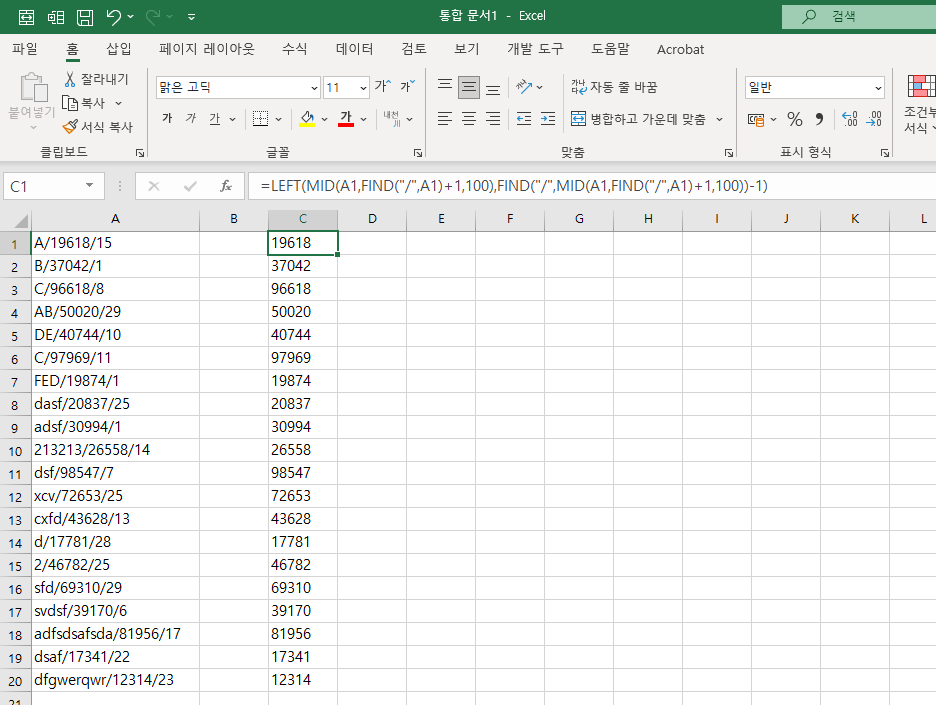Toggle italic formatting
936x705 pixels.
pyautogui.click(x=191, y=119)
